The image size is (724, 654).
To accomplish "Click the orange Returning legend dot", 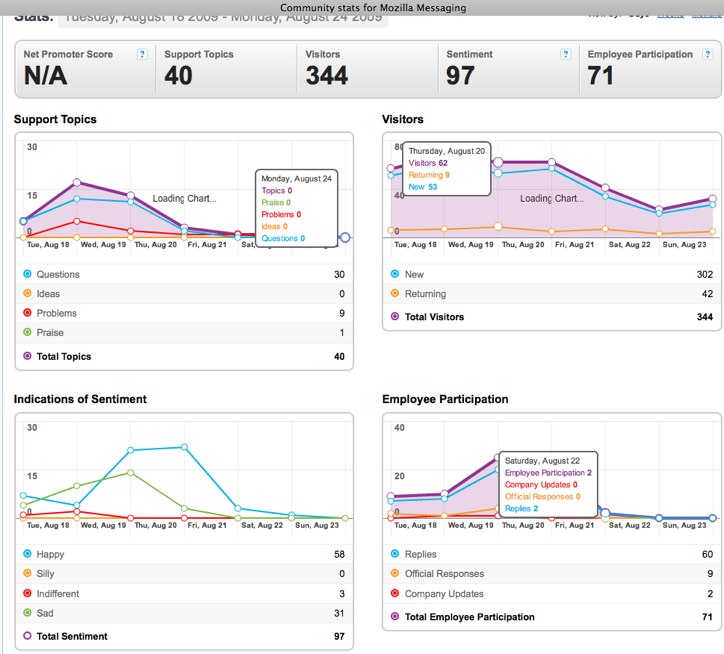I will point(394,294).
